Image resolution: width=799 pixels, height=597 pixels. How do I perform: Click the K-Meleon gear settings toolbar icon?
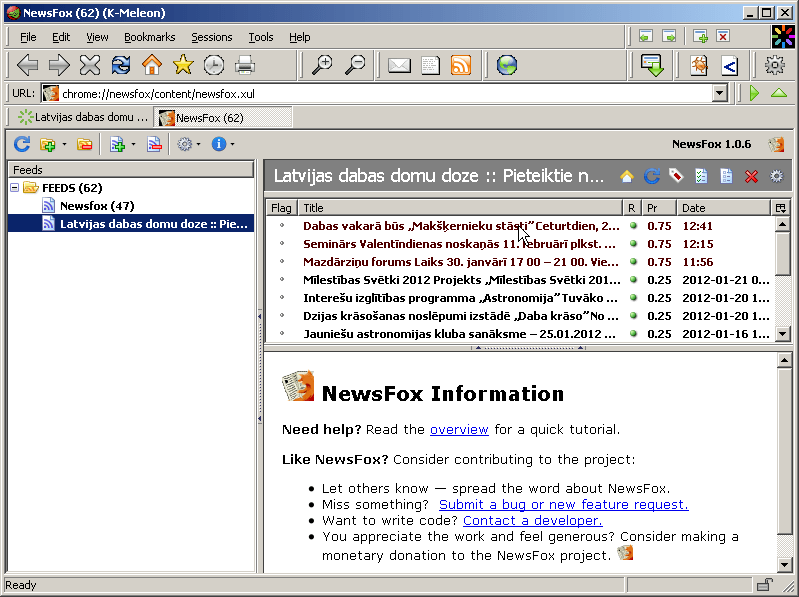coord(775,65)
